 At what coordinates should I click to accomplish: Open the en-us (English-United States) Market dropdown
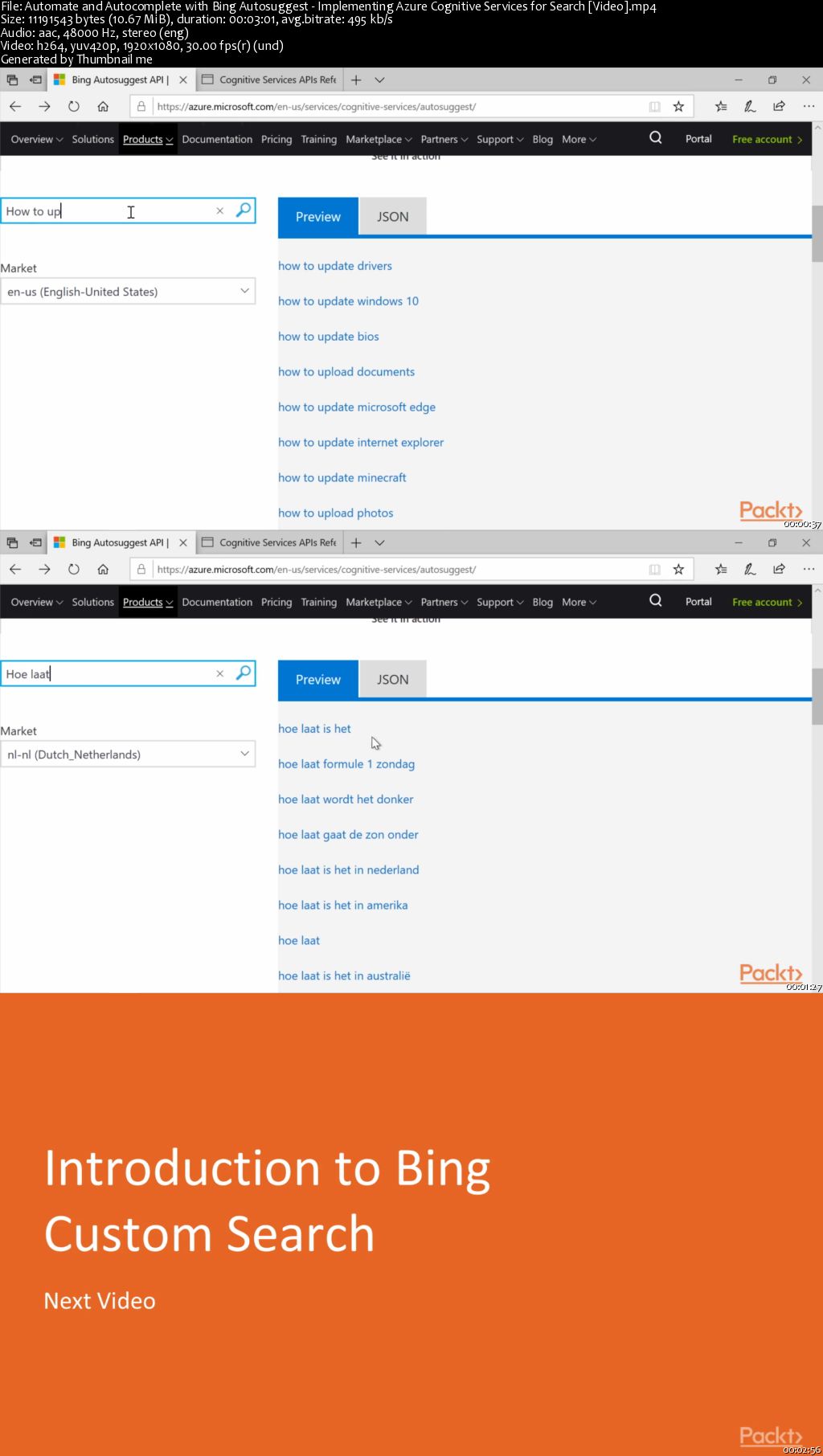(128, 291)
